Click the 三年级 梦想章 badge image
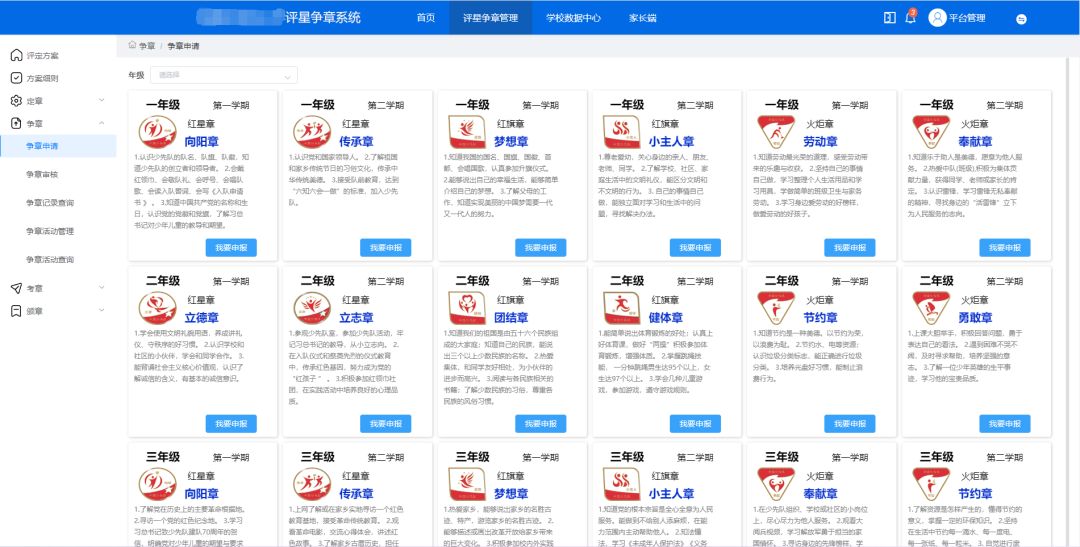1080x547 pixels. coord(466,484)
